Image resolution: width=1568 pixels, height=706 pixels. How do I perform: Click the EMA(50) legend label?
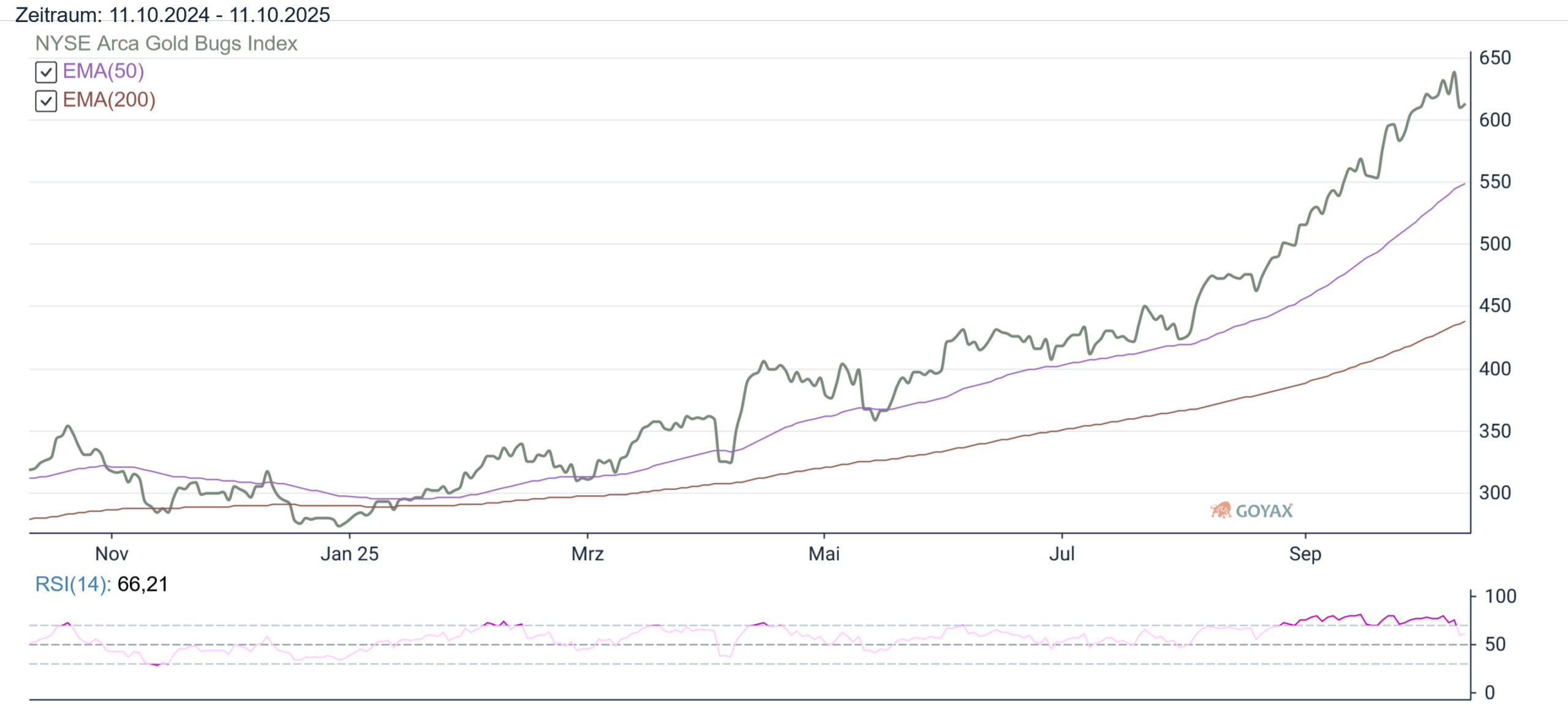click(x=104, y=71)
